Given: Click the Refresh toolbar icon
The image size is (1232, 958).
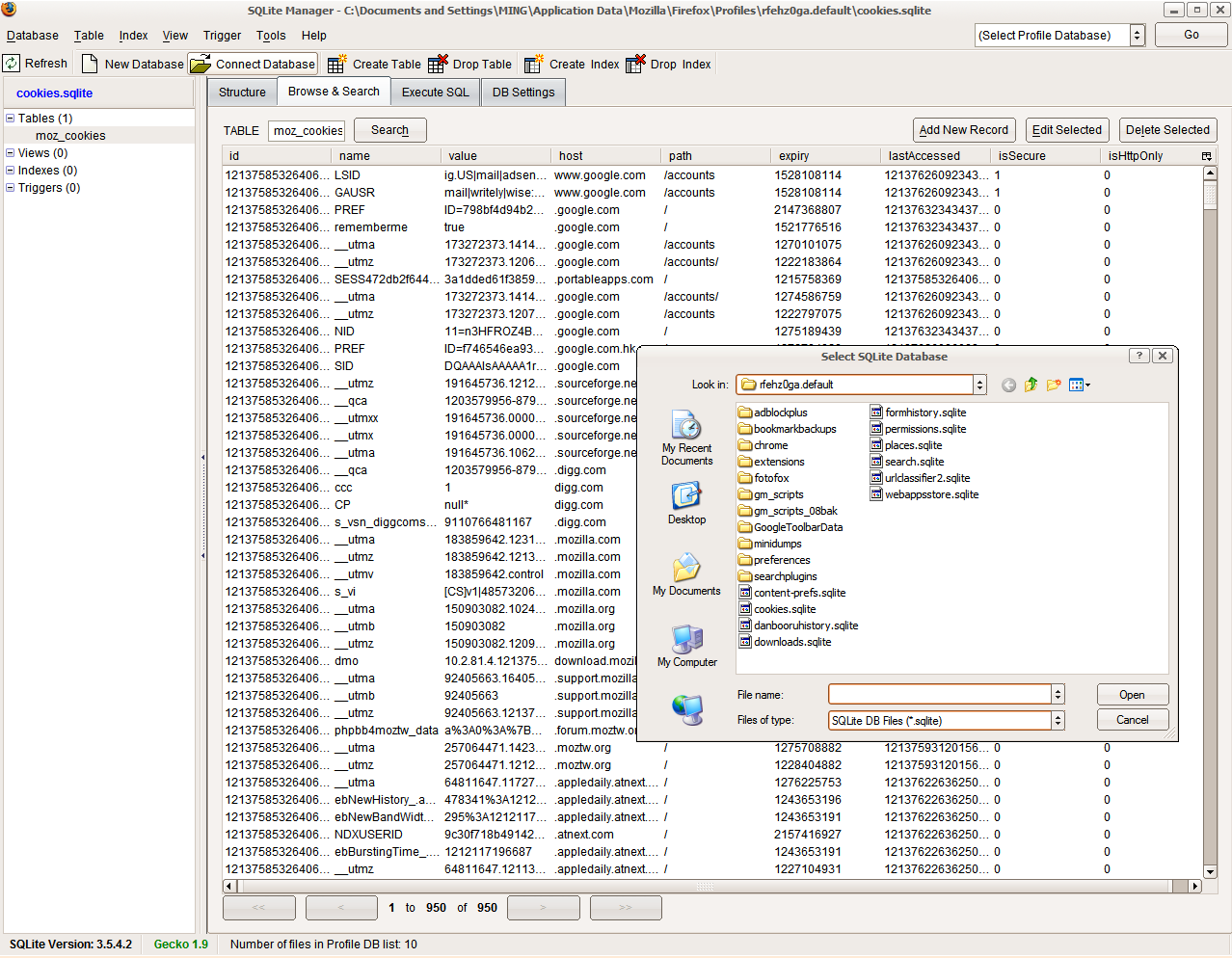Looking at the screenshot, I should tap(12, 64).
